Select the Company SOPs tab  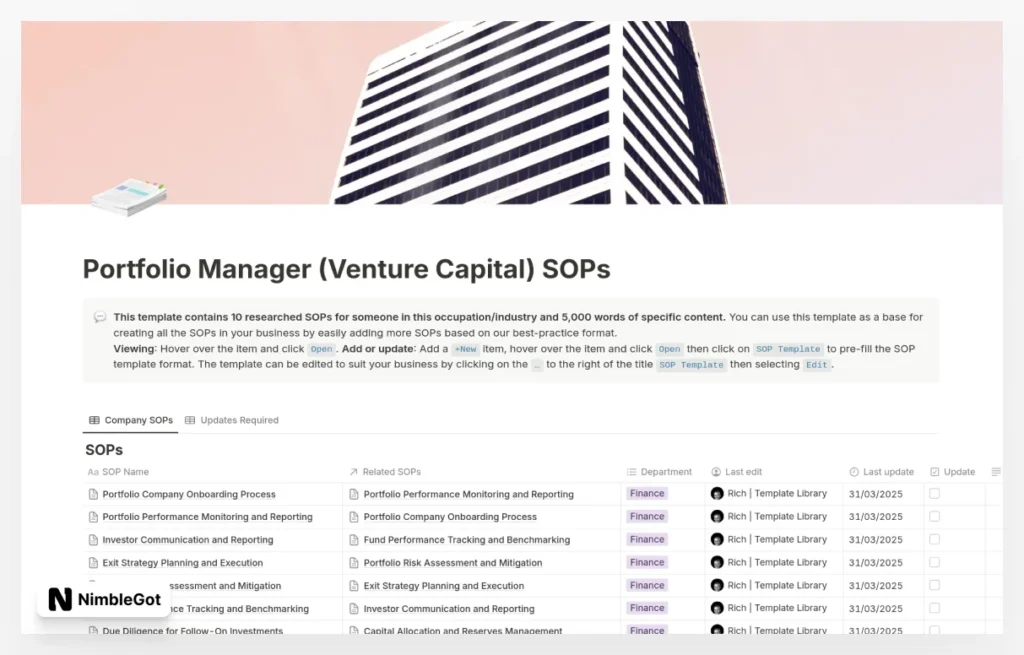[x=137, y=420]
